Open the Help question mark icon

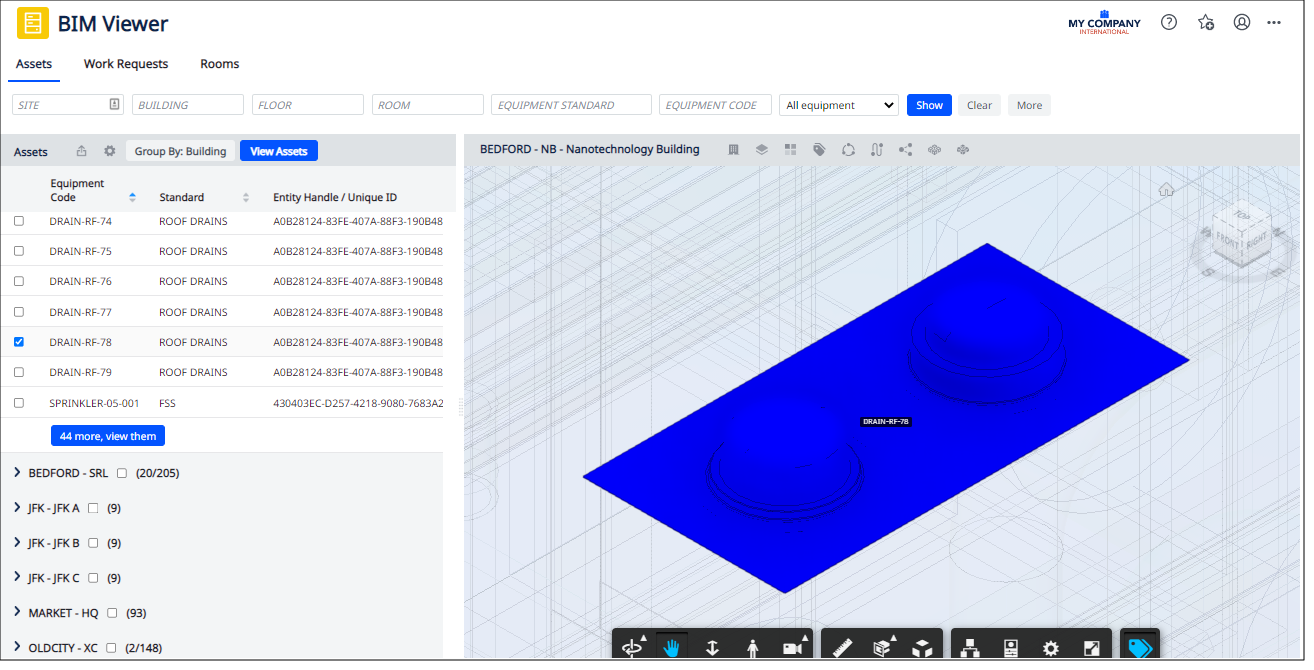pos(1168,22)
